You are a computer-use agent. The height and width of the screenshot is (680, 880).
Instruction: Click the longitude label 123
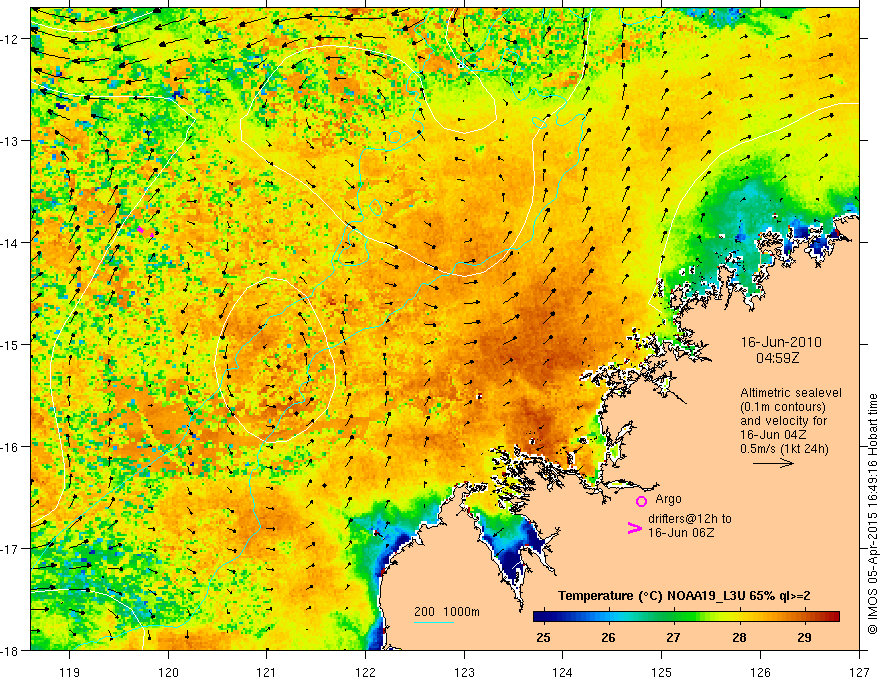point(464,673)
